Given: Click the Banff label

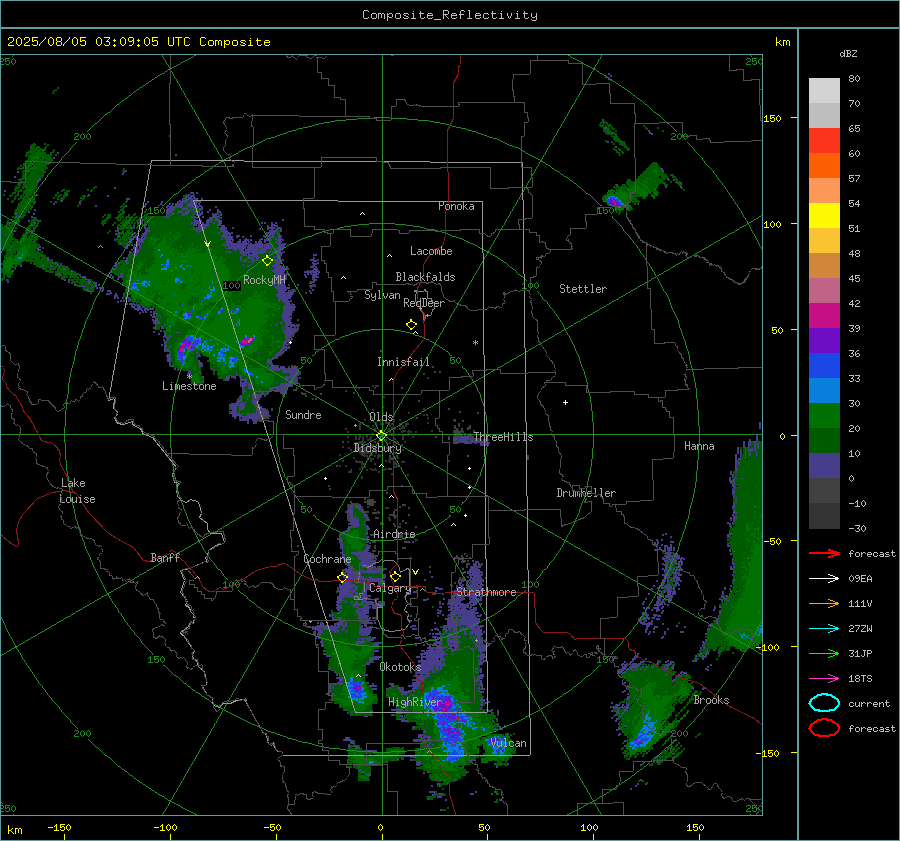Looking at the screenshot, I should click(x=165, y=557).
